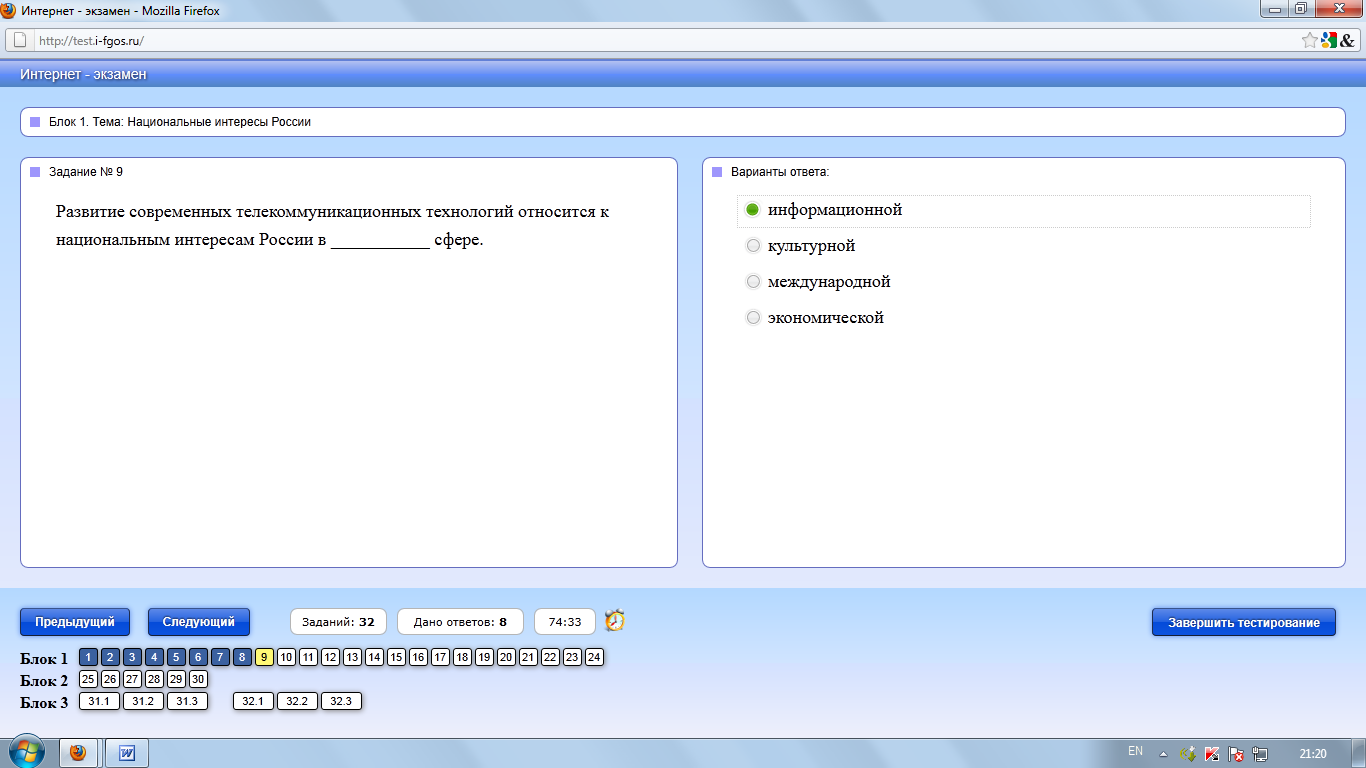Image resolution: width=1366 pixels, height=768 pixels.
Task: Click the Следующий button
Action: (x=199, y=622)
